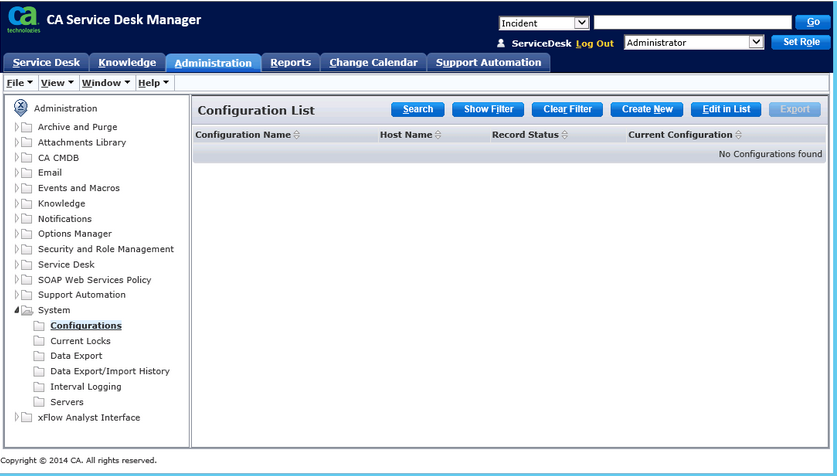Click the Show Filter button
This screenshot has width=837, height=476.
point(489,109)
